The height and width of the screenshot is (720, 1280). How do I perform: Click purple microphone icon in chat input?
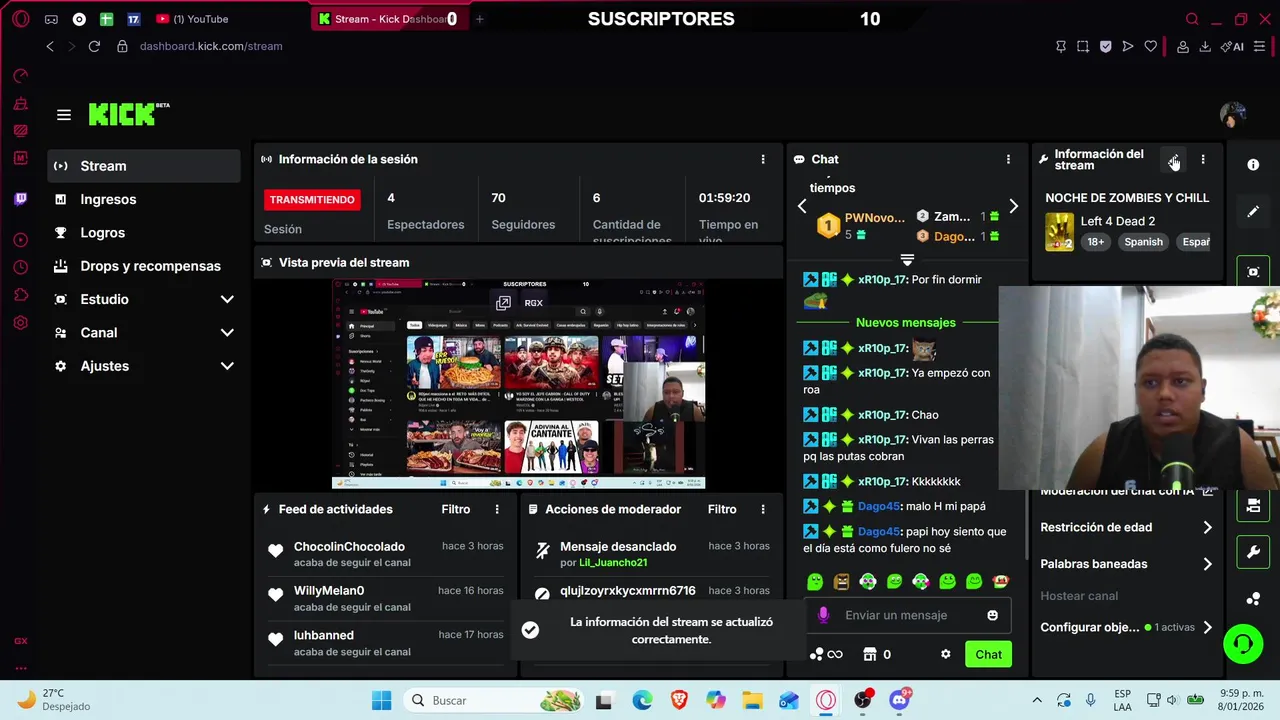point(823,615)
